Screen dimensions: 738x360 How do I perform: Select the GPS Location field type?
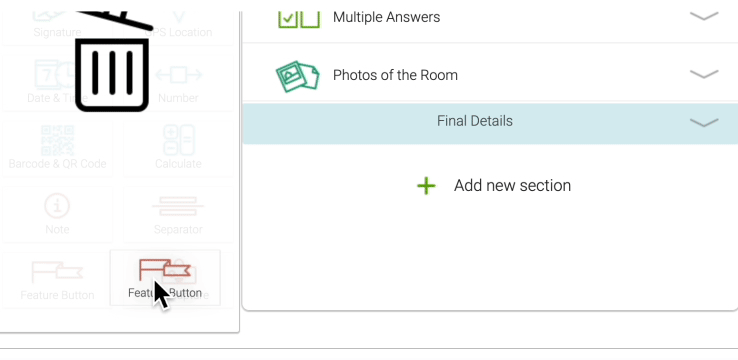tap(178, 28)
